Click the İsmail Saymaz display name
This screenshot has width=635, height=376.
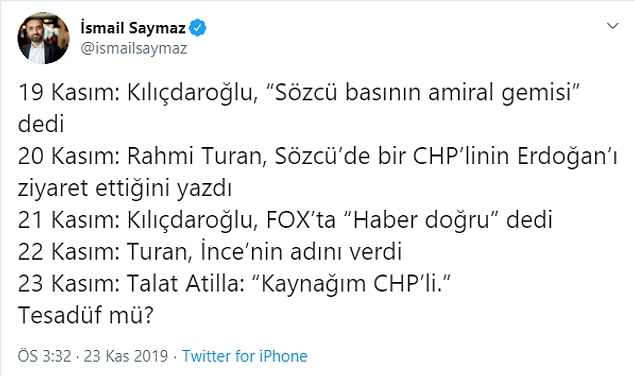click(x=133, y=28)
